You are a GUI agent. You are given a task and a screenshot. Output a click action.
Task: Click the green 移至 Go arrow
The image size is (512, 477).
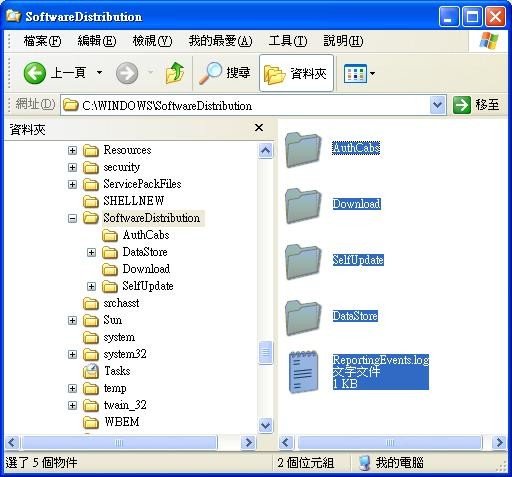pos(462,105)
